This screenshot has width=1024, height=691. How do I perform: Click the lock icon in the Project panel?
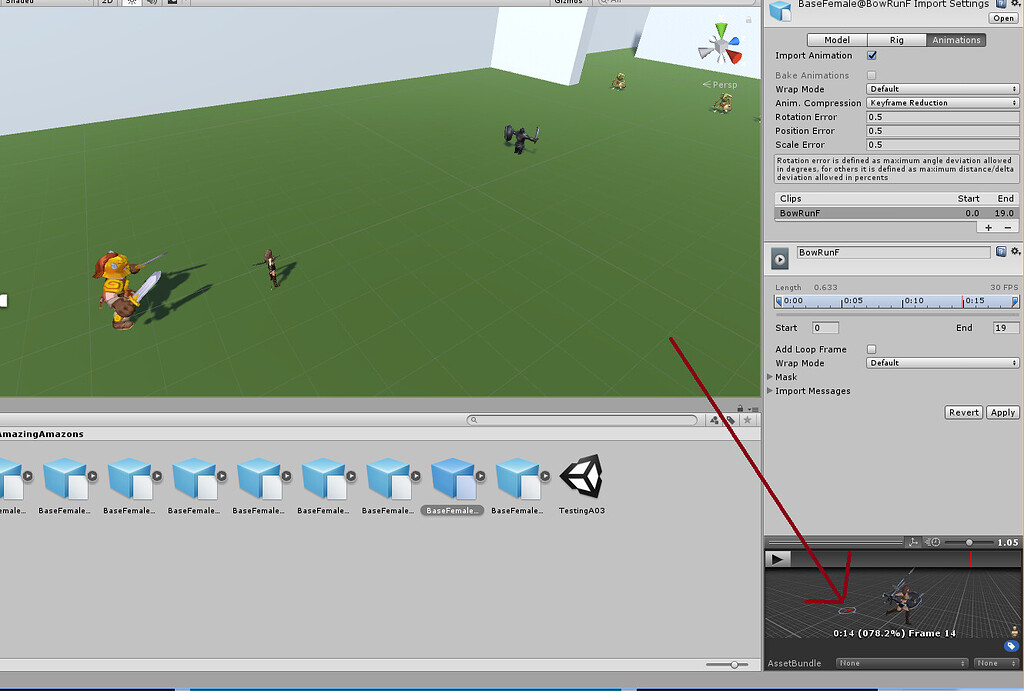click(738, 410)
